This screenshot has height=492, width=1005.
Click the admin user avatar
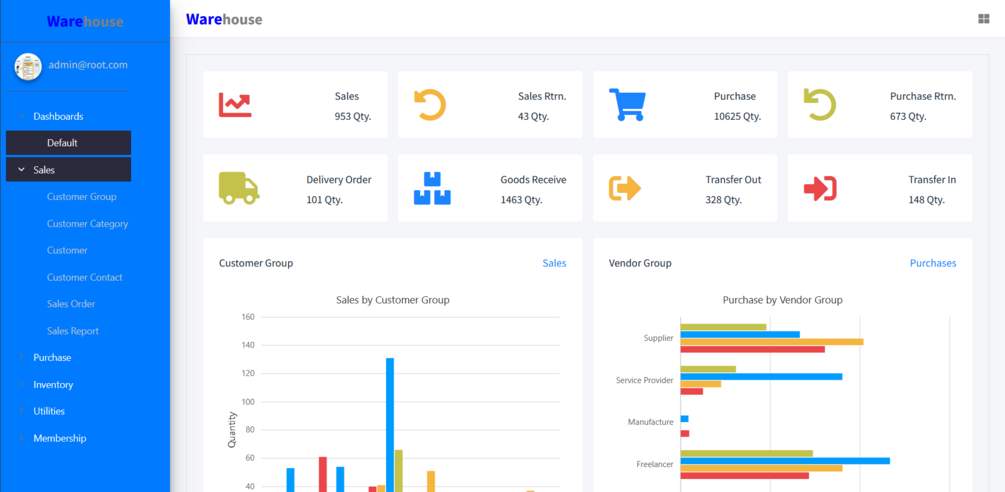click(28, 67)
